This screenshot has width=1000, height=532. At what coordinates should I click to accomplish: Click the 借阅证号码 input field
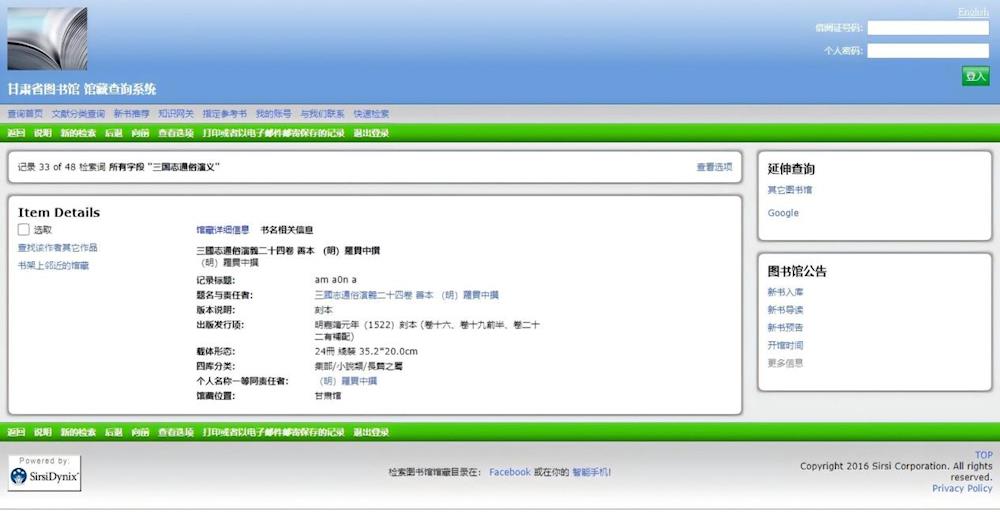coord(927,28)
